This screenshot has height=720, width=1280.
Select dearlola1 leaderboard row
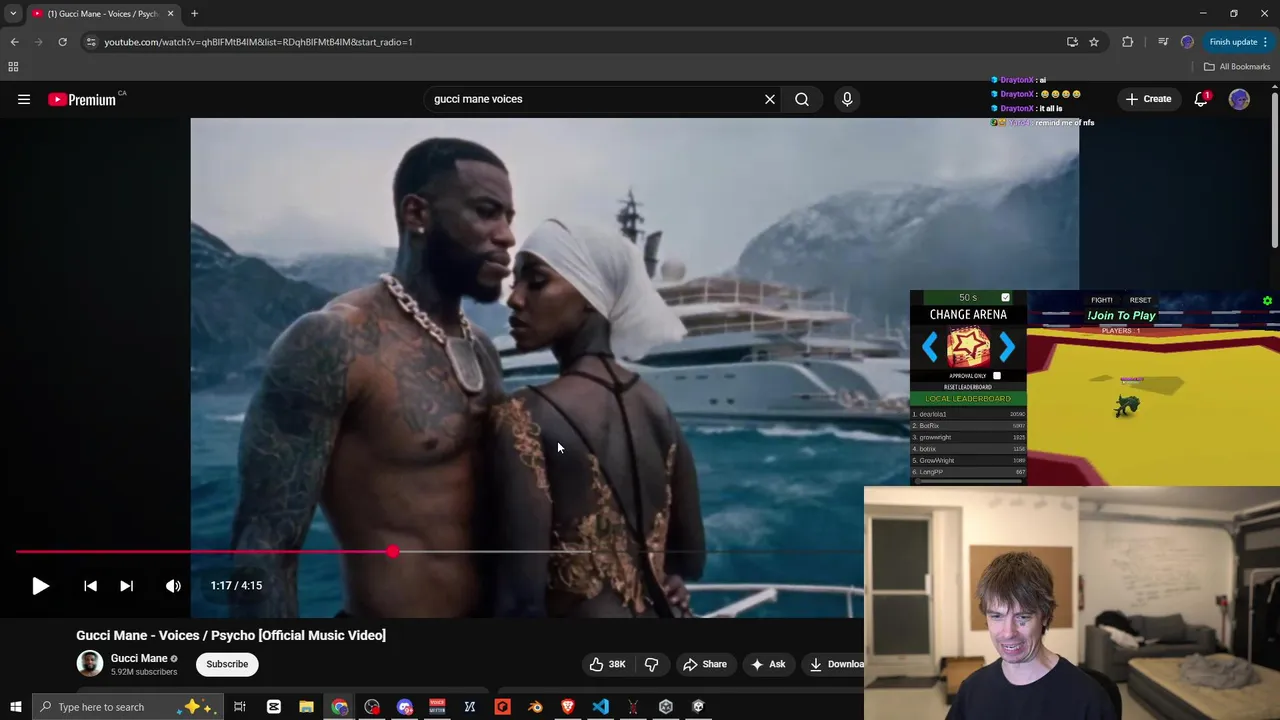pos(968,414)
